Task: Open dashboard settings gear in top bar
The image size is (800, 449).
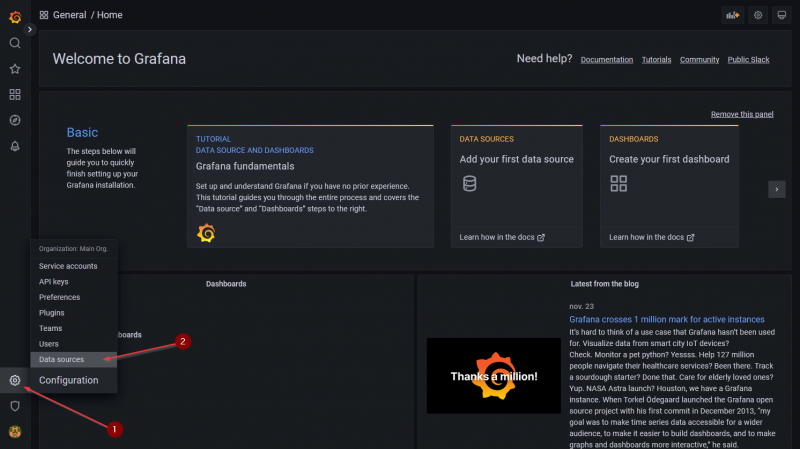Action: click(x=758, y=15)
